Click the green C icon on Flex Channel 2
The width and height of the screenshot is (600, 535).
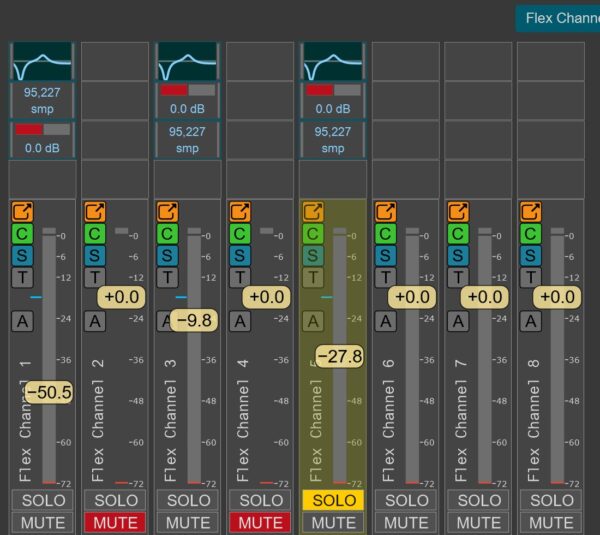tap(95, 233)
